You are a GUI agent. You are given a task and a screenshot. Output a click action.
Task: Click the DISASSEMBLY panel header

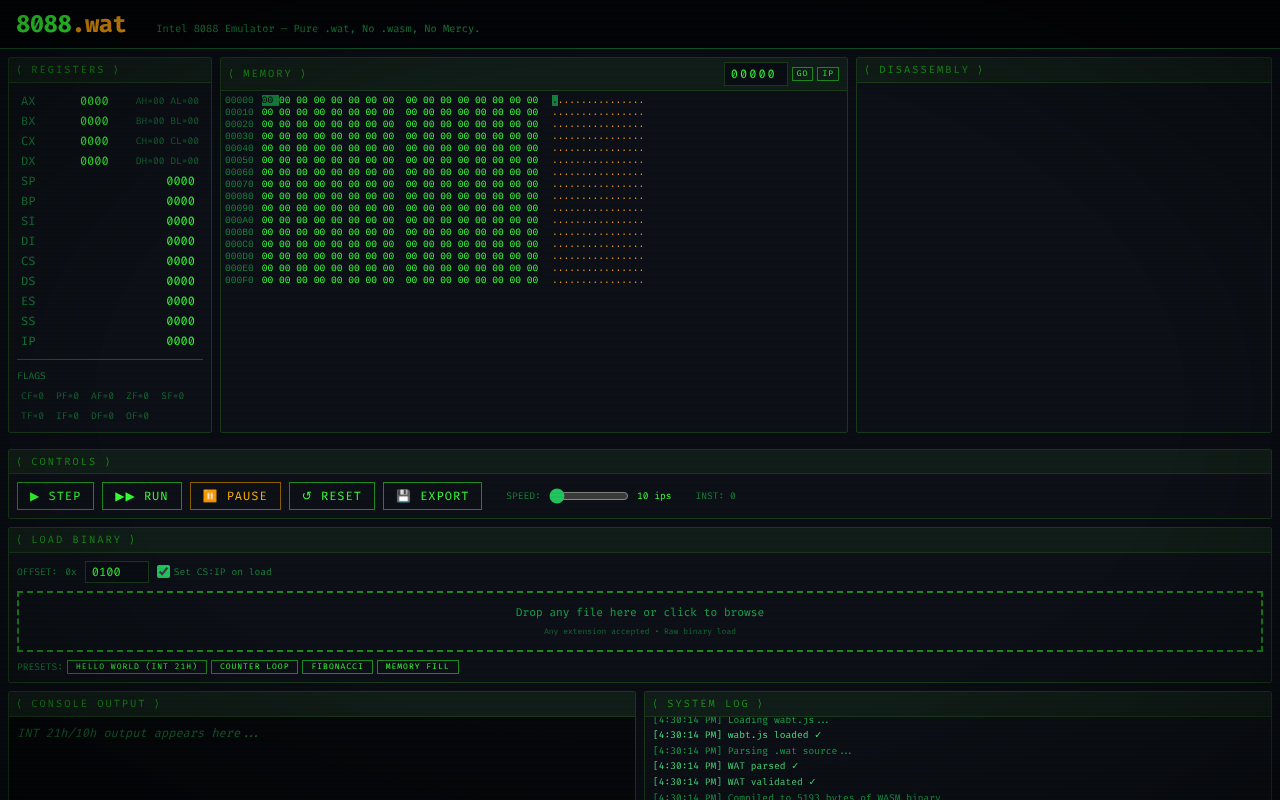1064,70
